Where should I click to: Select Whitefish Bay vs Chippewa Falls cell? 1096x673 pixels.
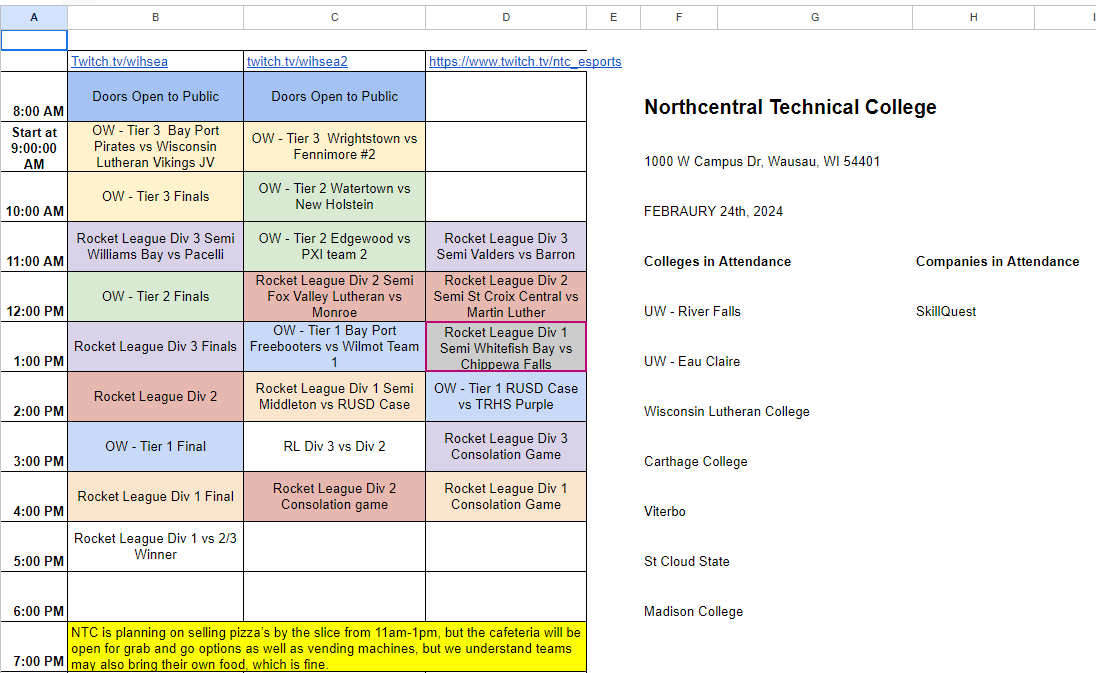click(506, 347)
